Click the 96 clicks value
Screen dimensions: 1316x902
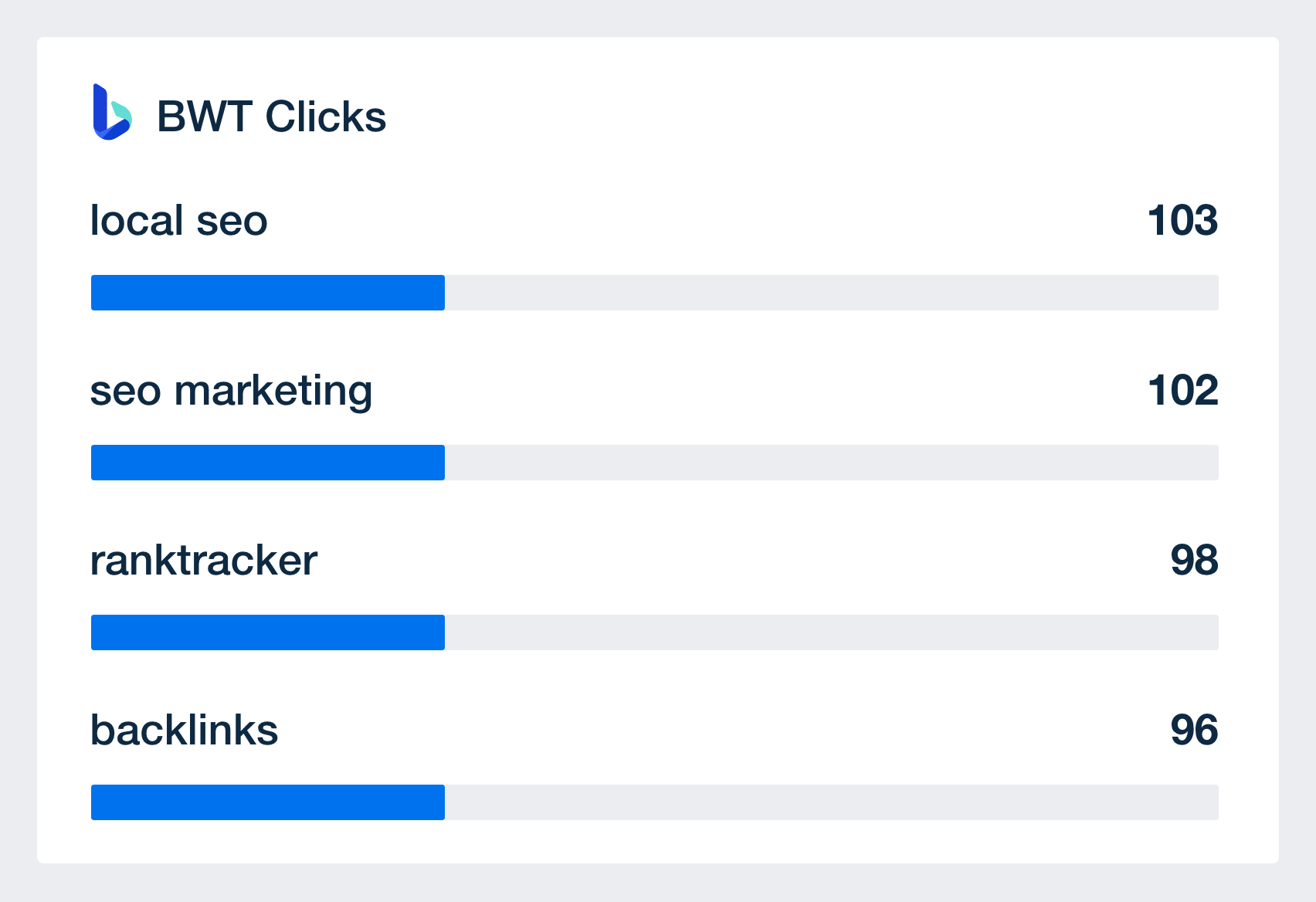point(1194,731)
